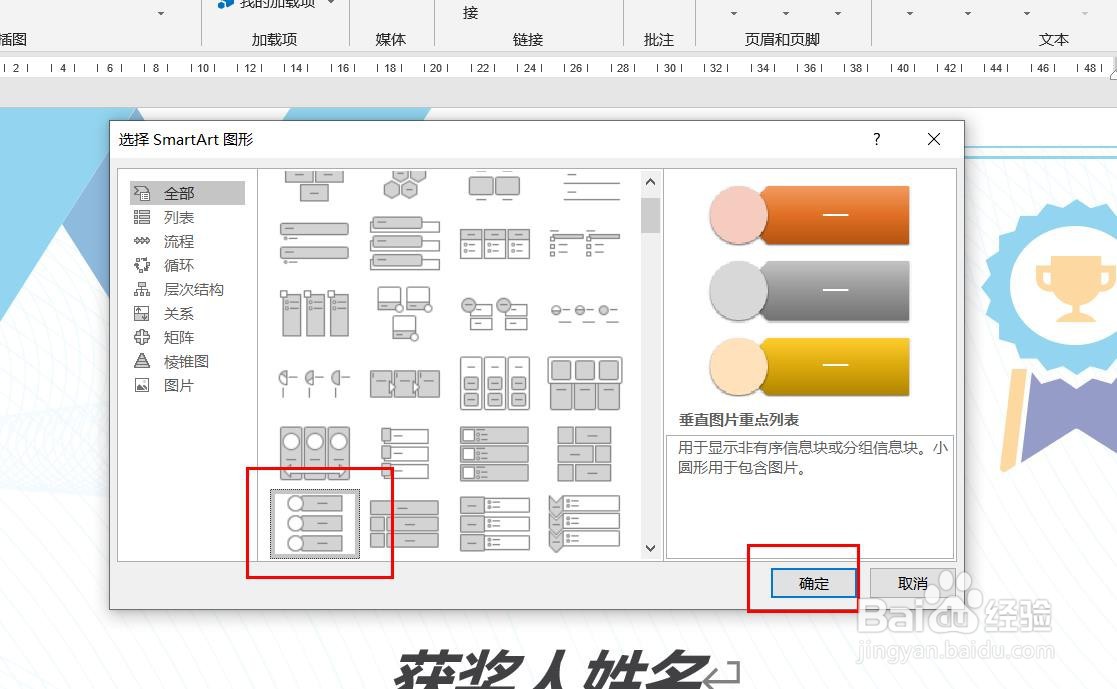The height and width of the screenshot is (689, 1117).
Task: Pick the white bars with small gray tabs layout
Action: click(x=405, y=453)
